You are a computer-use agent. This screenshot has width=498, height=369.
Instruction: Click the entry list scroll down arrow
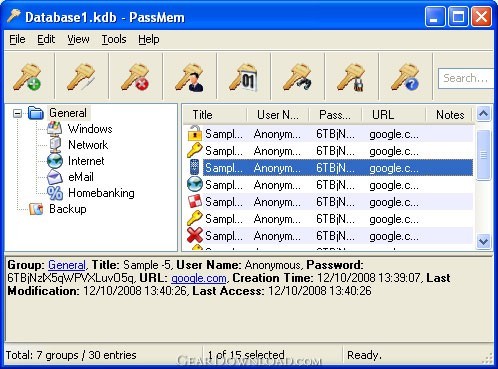483,241
